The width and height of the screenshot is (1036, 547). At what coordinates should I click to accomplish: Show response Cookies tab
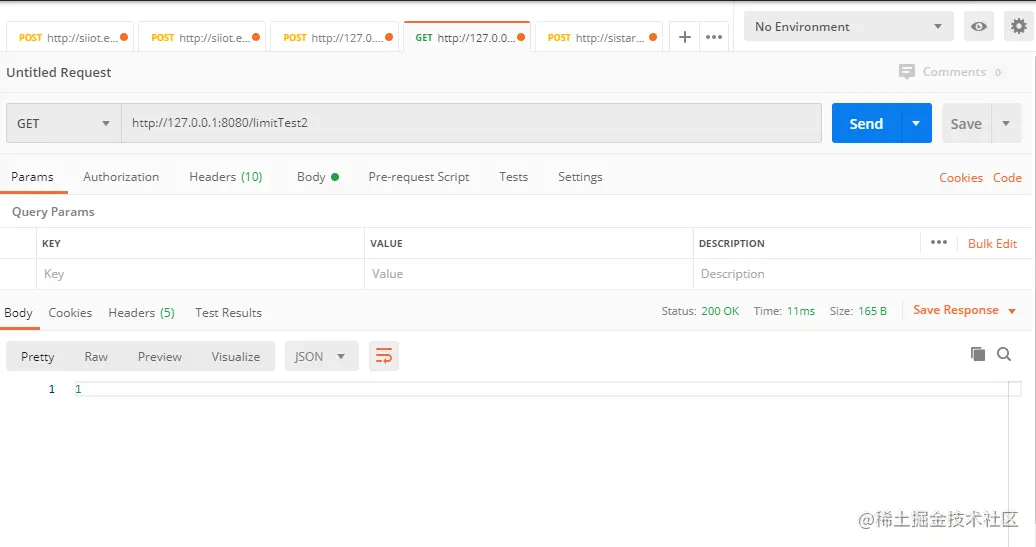pos(70,312)
